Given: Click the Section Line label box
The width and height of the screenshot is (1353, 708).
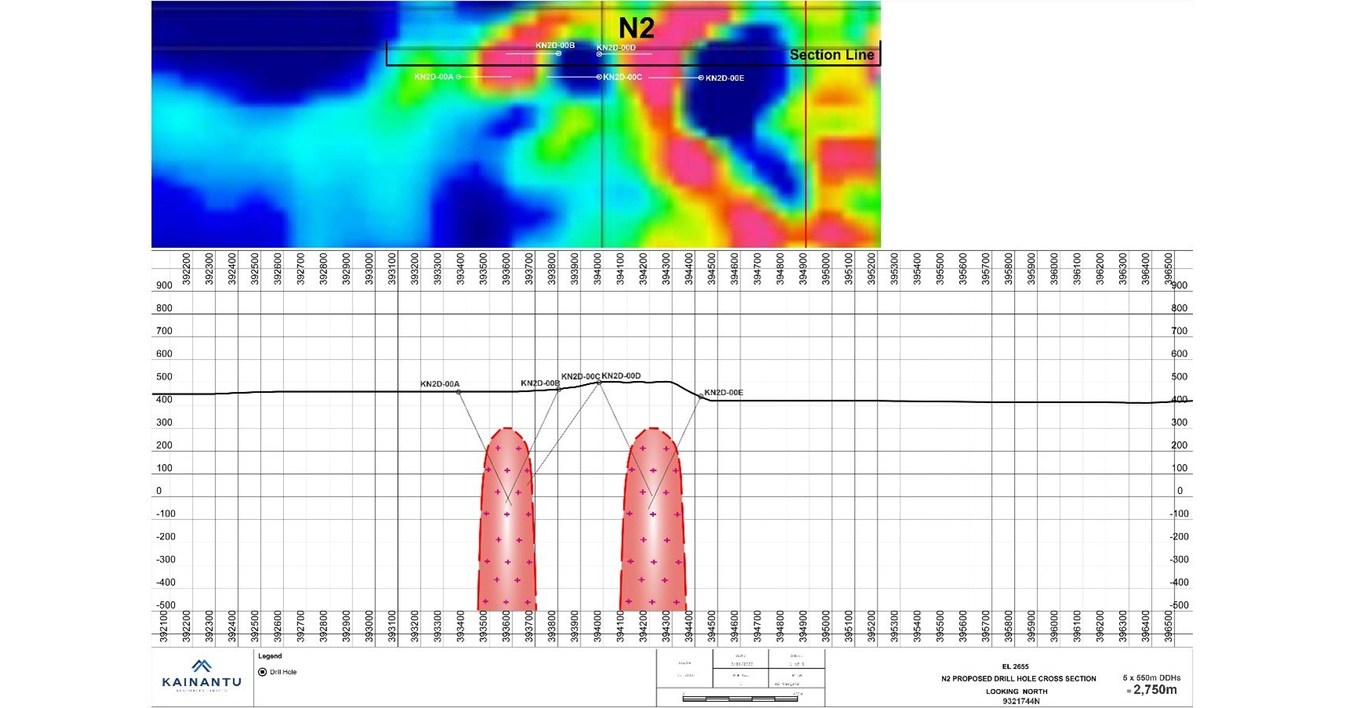Looking at the screenshot, I should tap(831, 55).
